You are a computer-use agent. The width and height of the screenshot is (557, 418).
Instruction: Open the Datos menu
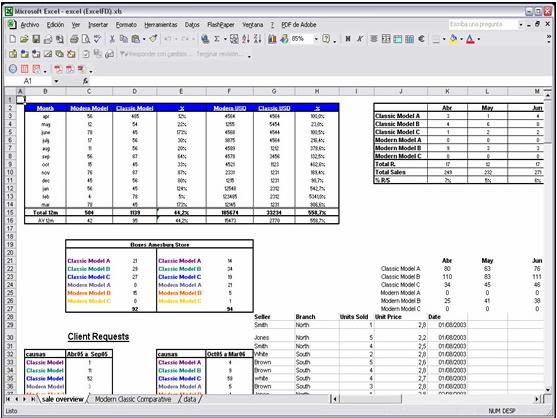coord(192,25)
